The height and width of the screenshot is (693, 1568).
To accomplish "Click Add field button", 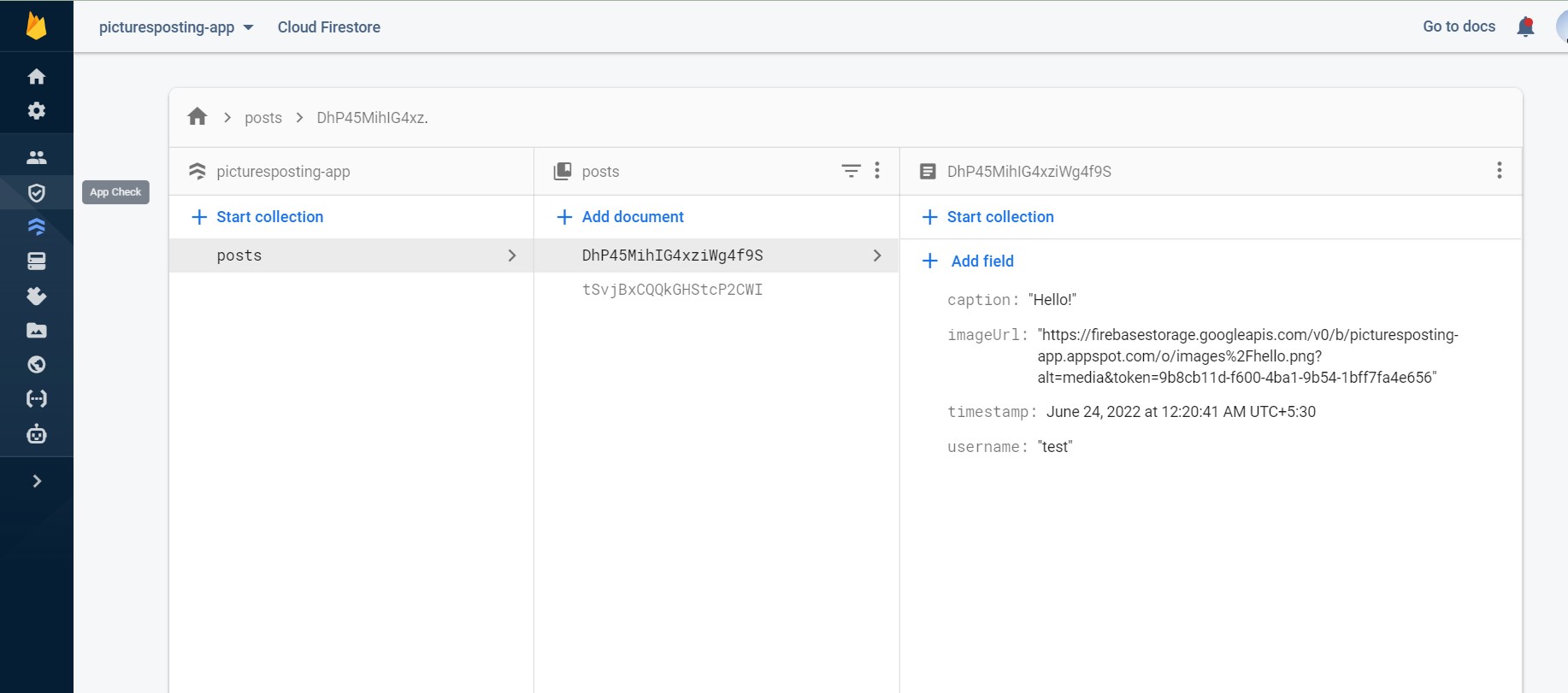I will tap(968, 261).
